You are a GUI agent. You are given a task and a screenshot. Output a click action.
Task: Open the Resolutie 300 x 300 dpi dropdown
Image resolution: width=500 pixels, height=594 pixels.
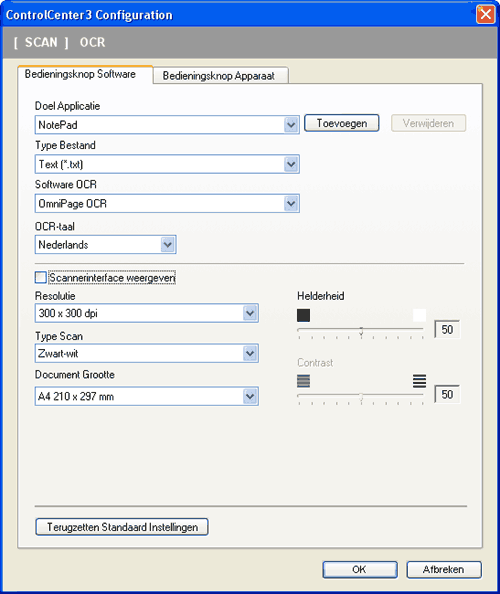[147, 313]
